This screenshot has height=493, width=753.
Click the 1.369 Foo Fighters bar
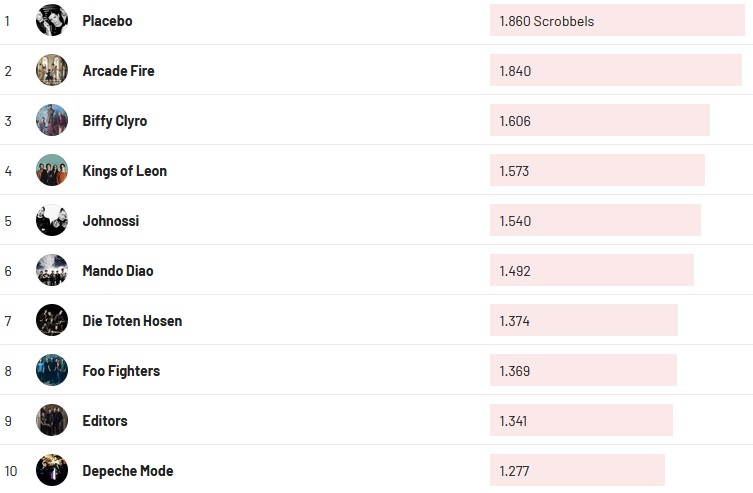pos(583,371)
